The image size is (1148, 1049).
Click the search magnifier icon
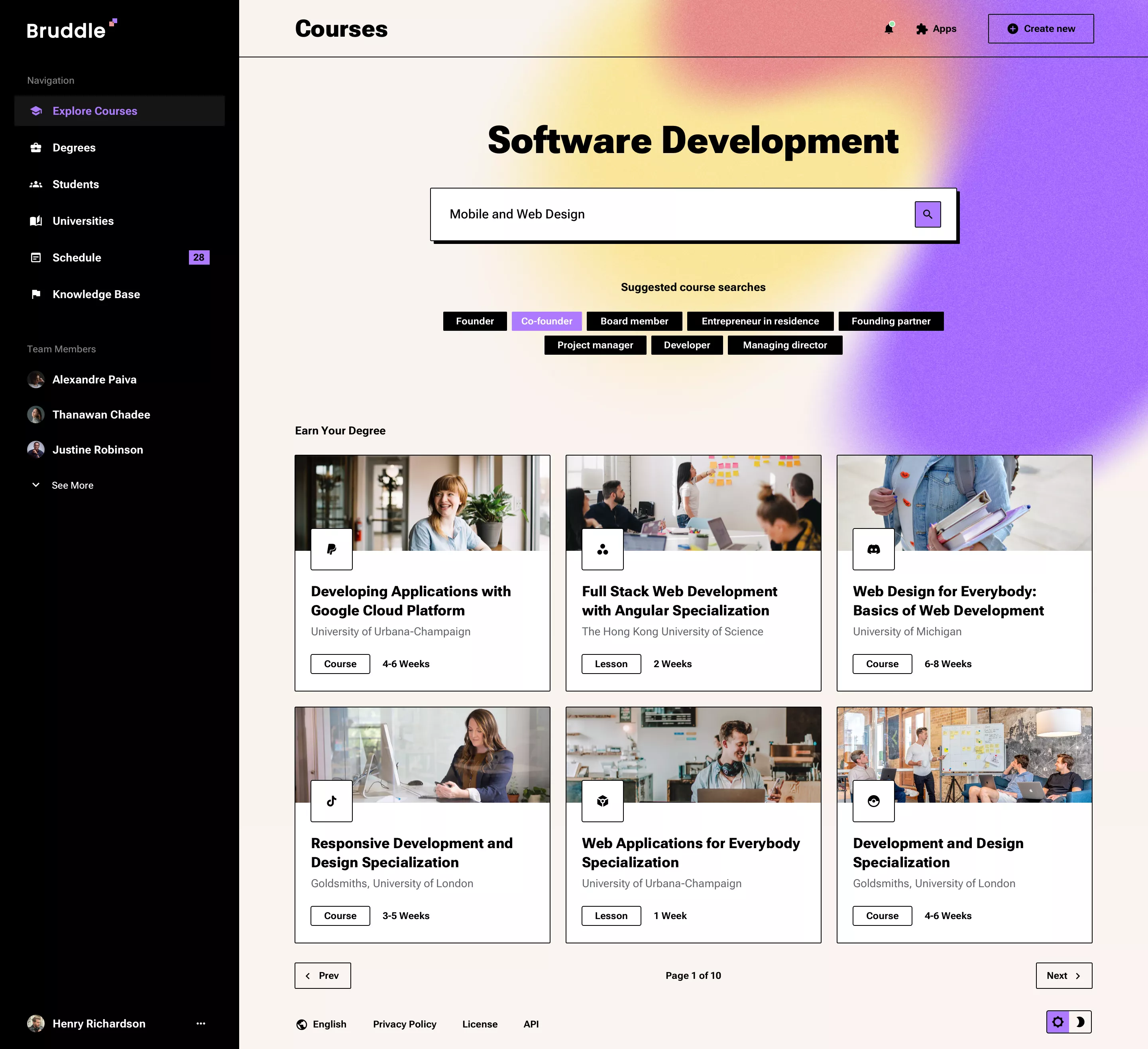coord(928,214)
